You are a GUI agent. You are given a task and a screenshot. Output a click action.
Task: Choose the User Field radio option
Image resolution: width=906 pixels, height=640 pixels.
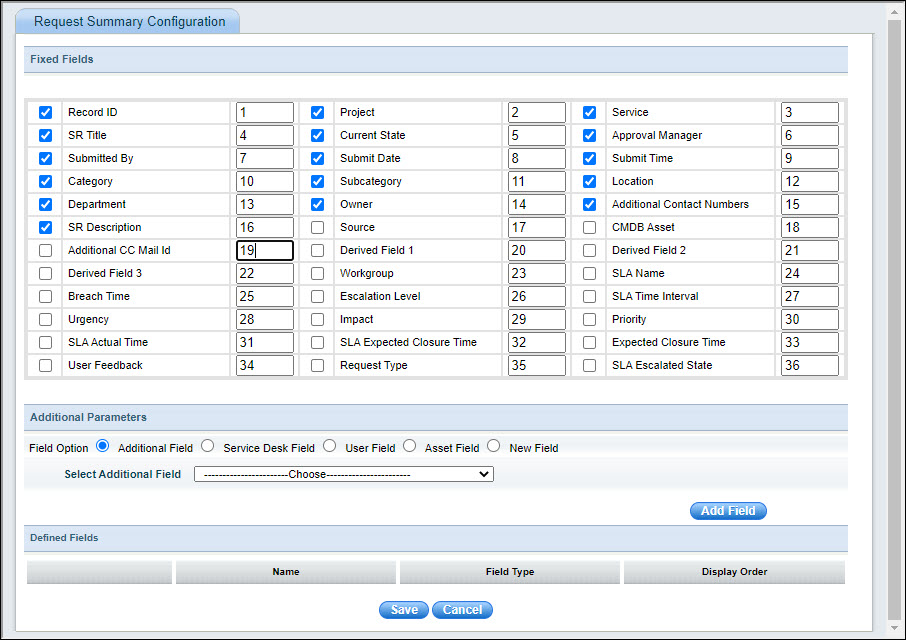330,446
